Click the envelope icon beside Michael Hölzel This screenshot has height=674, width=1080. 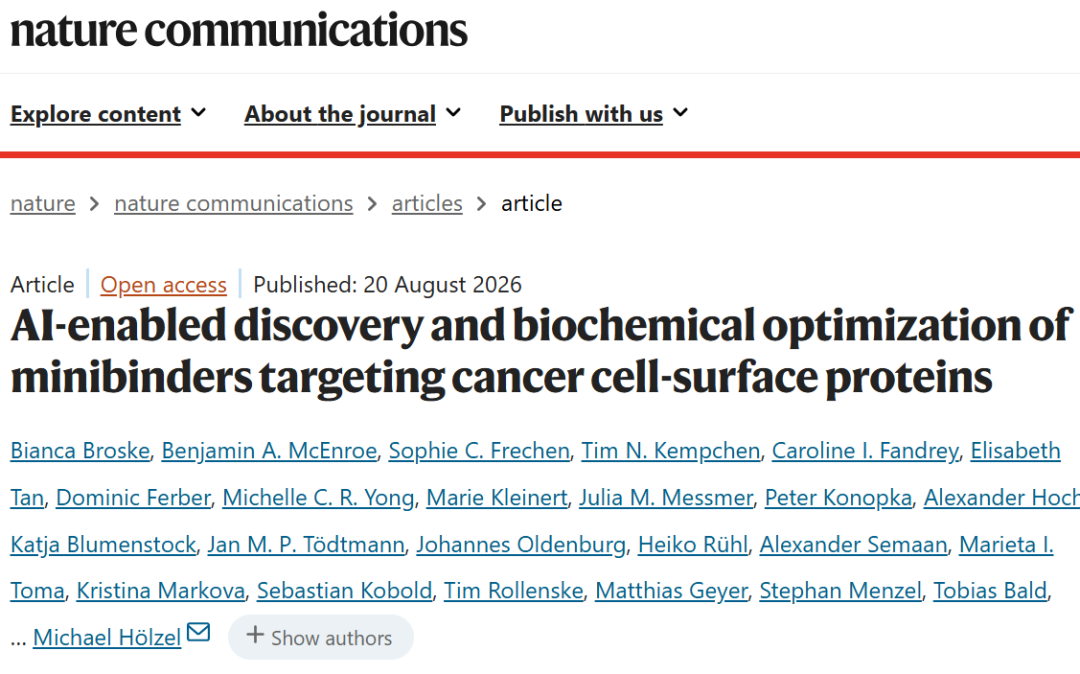[198, 632]
